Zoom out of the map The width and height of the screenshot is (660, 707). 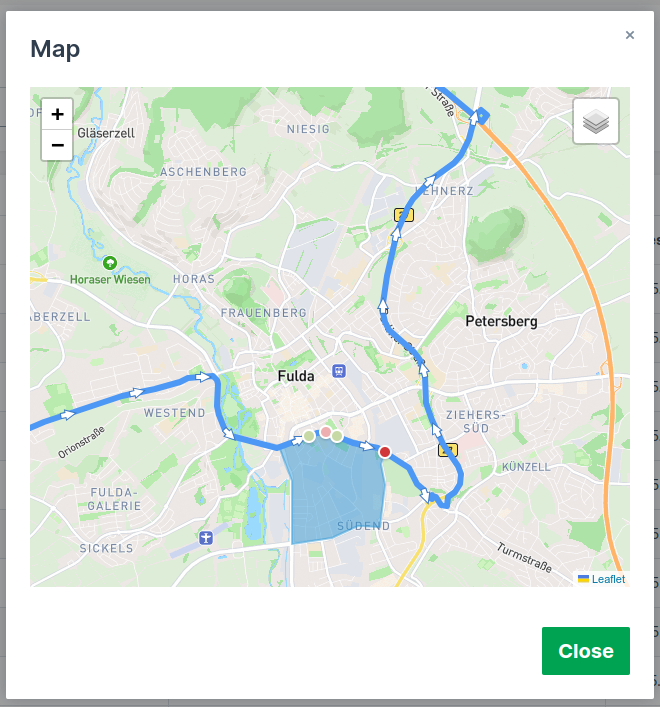tap(57, 145)
